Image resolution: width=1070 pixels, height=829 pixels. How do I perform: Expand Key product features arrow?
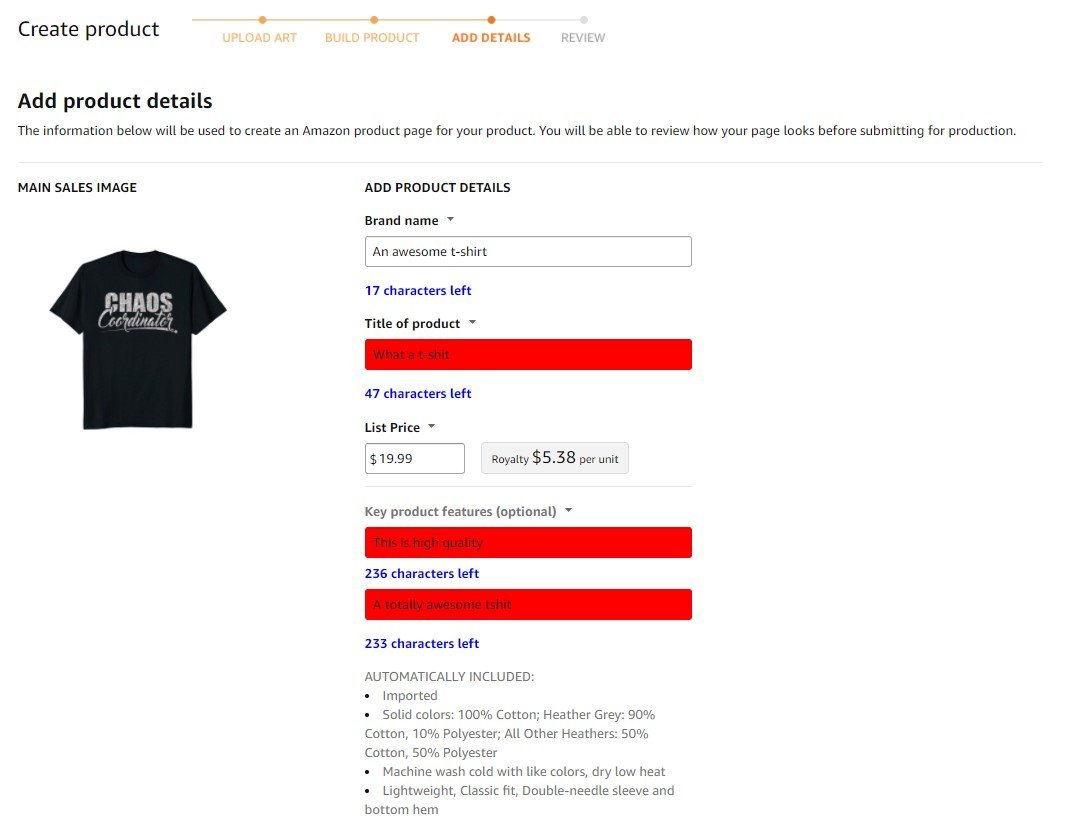point(568,510)
